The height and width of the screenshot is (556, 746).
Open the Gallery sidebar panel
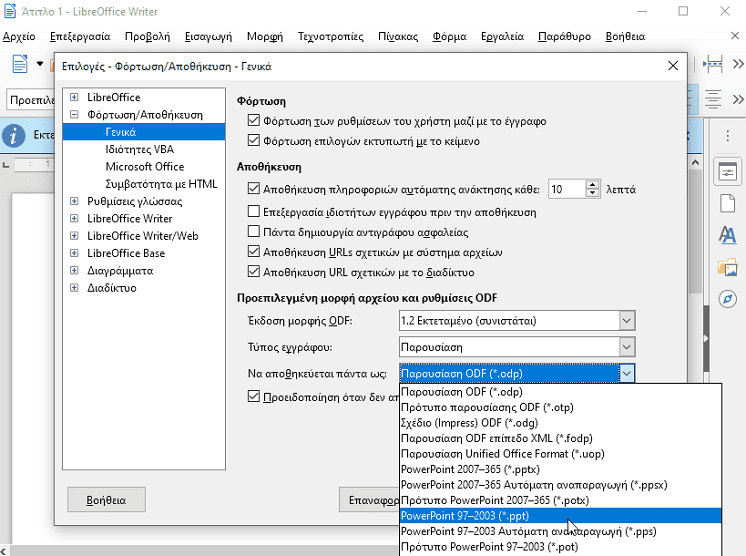click(x=727, y=267)
